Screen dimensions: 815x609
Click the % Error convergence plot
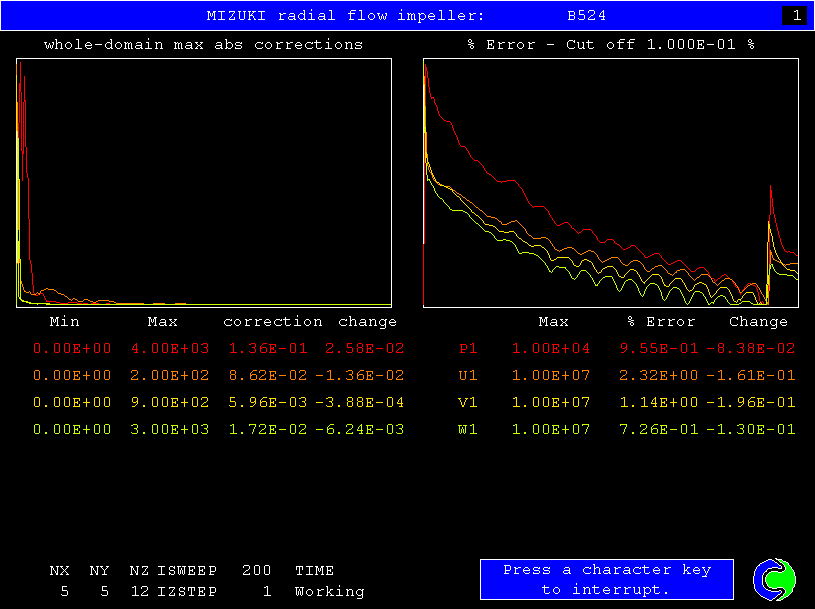(x=611, y=183)
